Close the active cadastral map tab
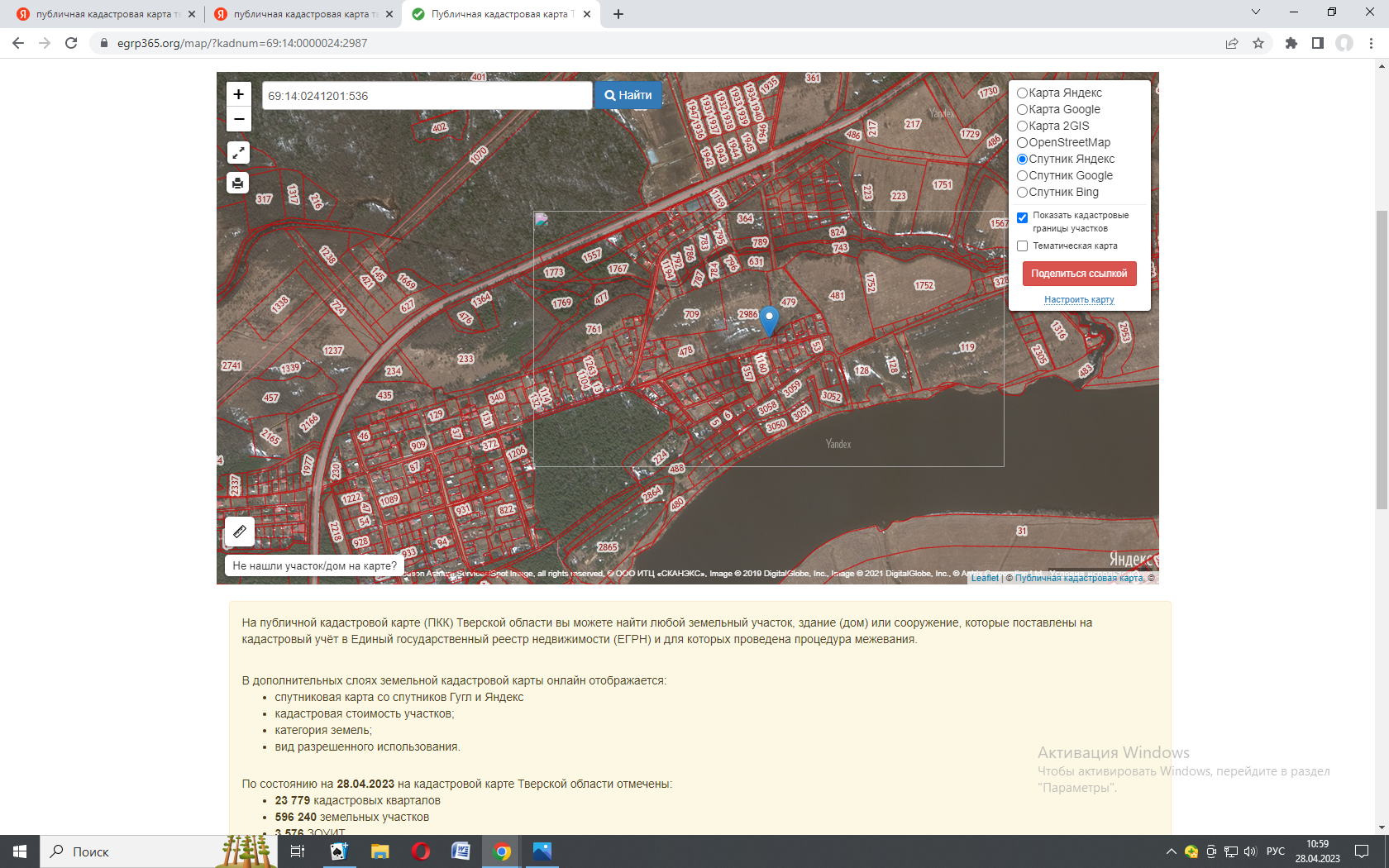The width and height of the screenshot is (1389, 868). (587, 14)
